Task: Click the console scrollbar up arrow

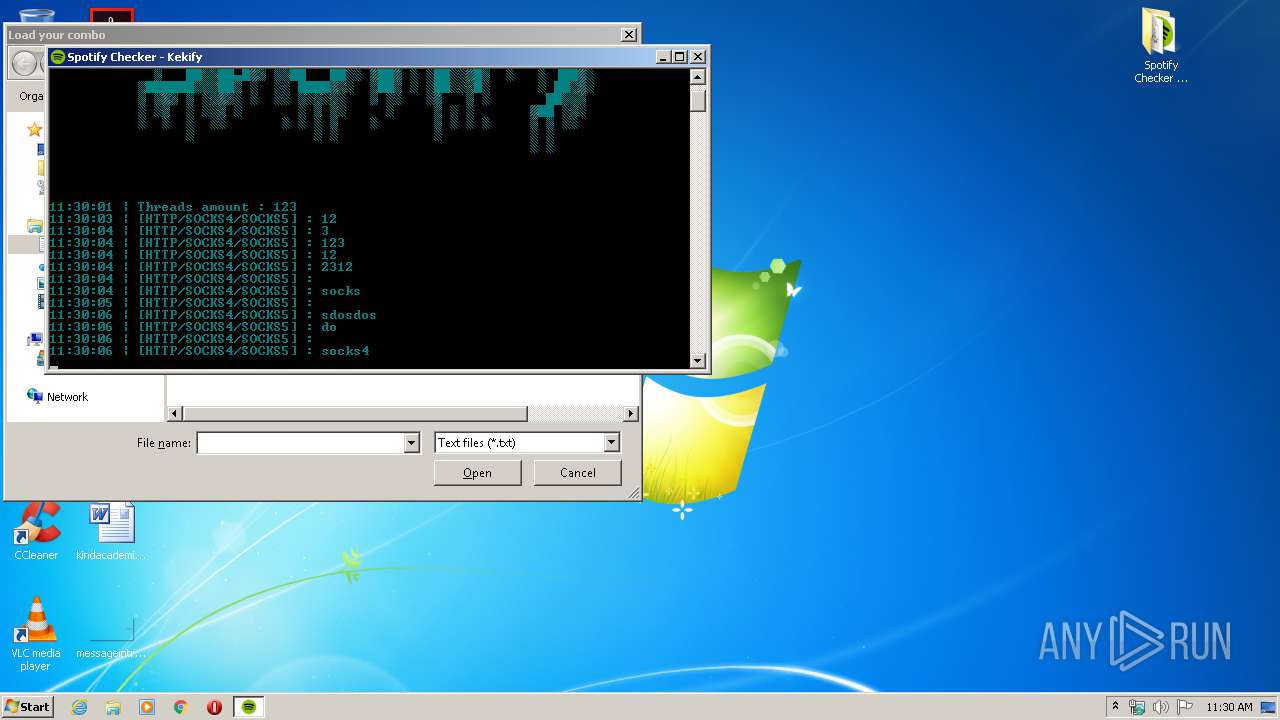Action: click(x=698, y=77)
